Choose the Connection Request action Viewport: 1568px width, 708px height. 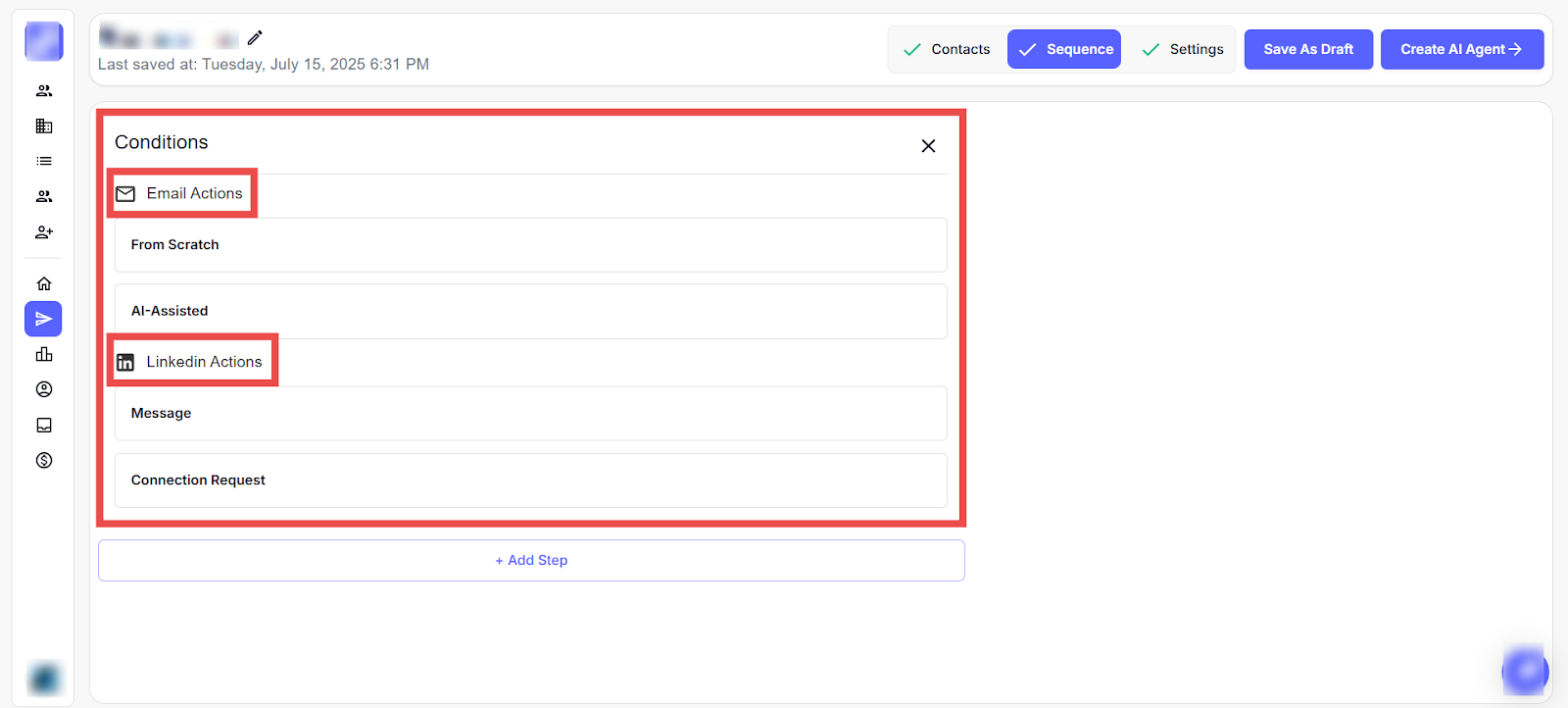[530, 480]
